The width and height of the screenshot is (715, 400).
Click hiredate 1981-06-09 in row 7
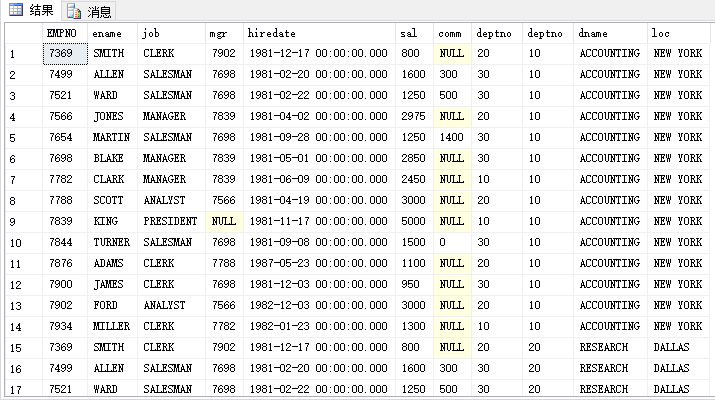[x=320, y=180]
